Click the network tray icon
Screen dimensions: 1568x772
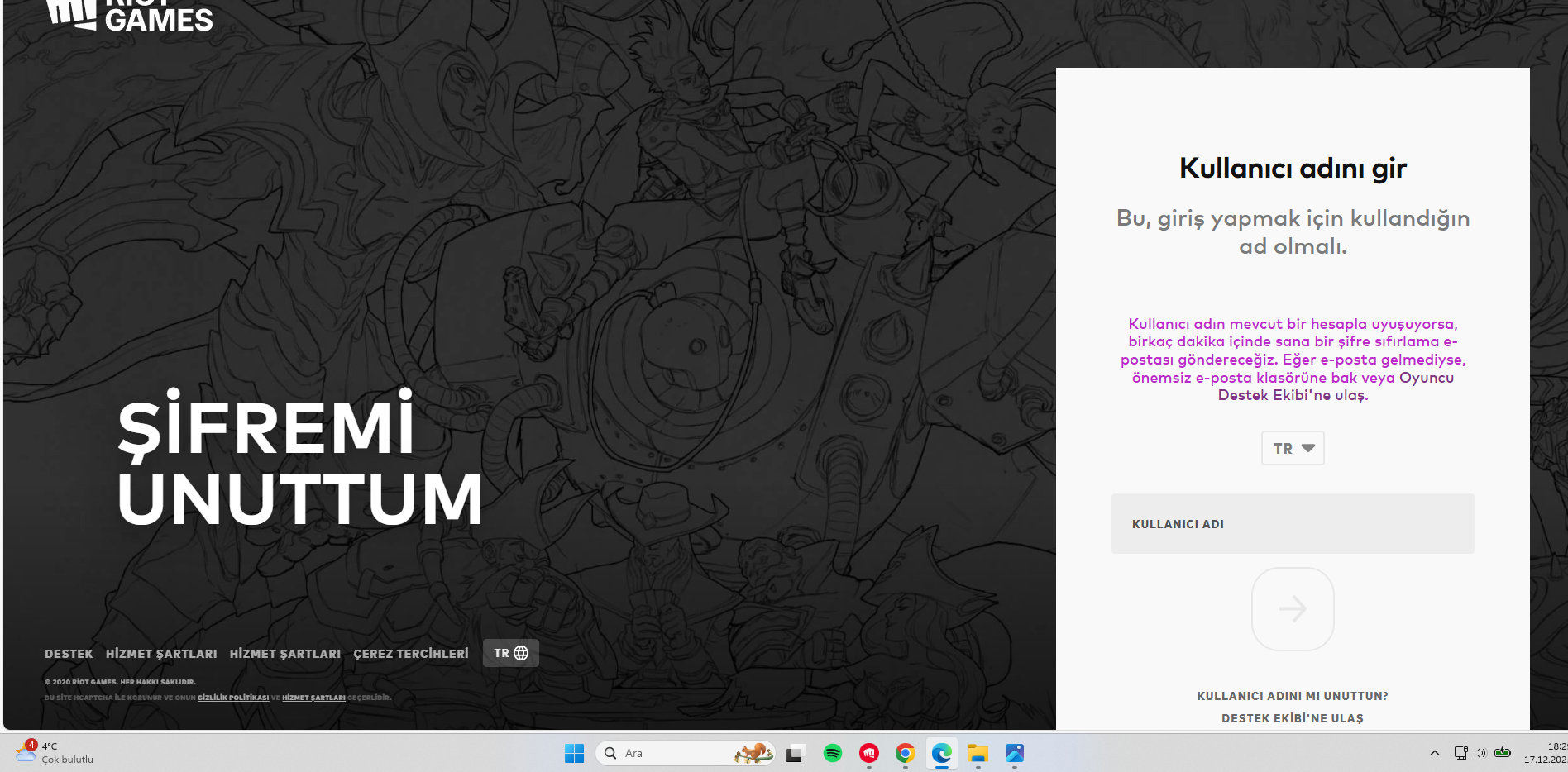(1461, 753)
